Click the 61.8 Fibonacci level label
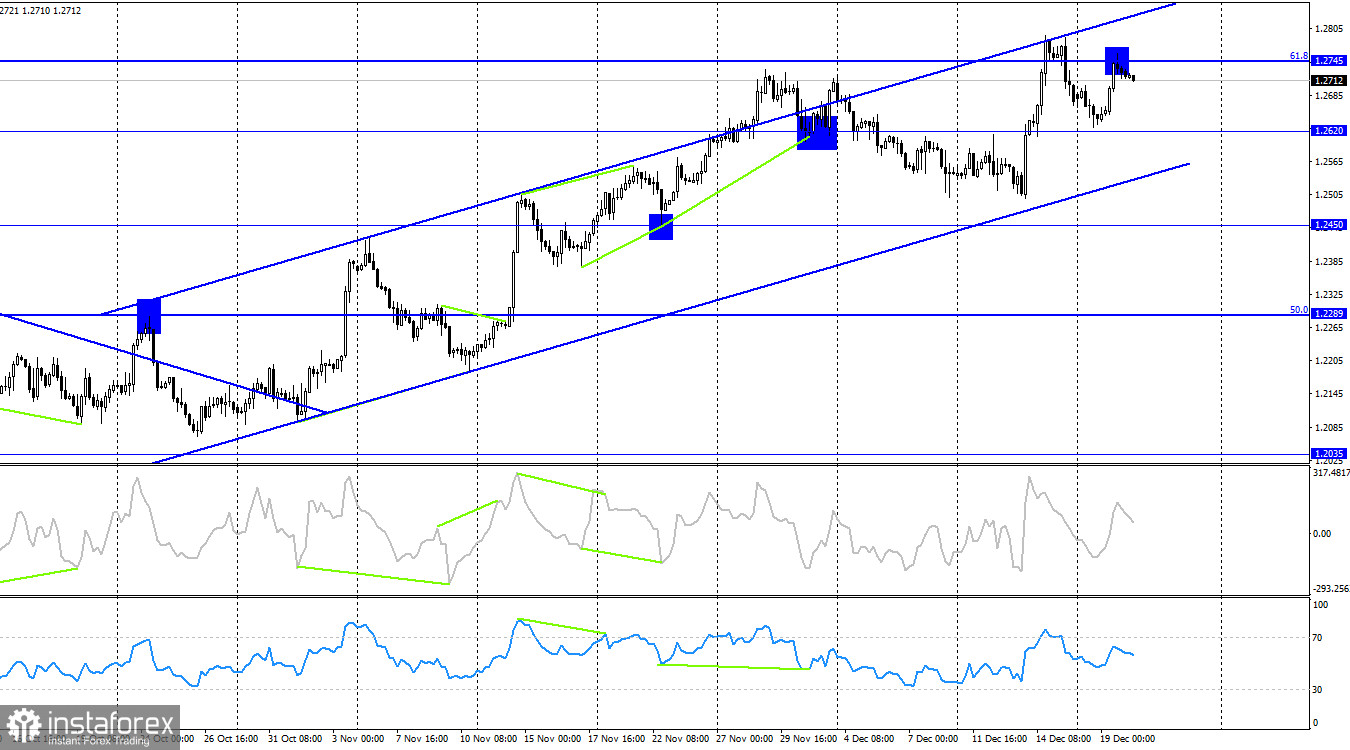 1299,56
